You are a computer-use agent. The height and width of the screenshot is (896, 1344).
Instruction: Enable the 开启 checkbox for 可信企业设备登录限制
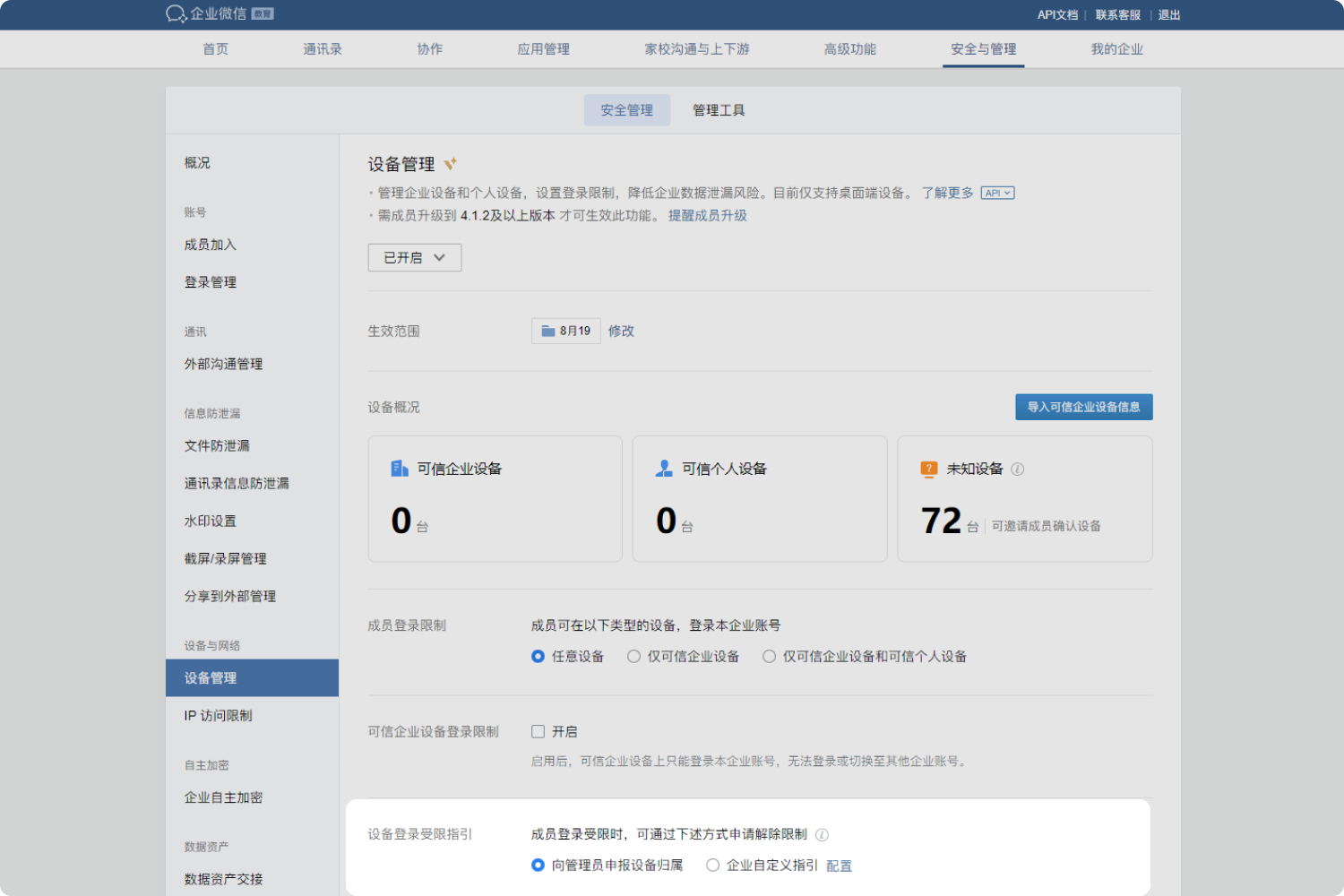538,731
